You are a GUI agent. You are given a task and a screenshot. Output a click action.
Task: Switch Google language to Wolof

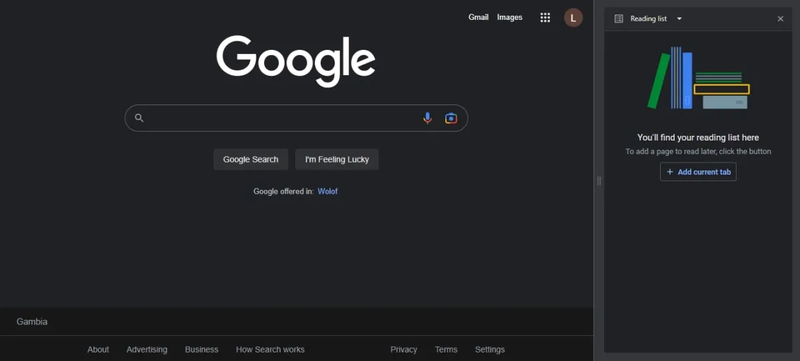[328, 191]
